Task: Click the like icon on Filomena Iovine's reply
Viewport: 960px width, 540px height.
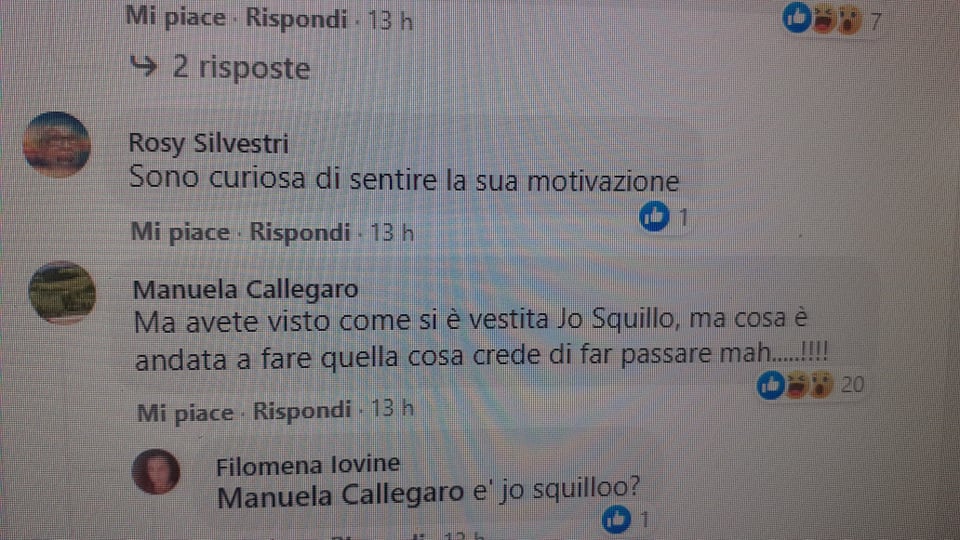Action: click(616, 519)
